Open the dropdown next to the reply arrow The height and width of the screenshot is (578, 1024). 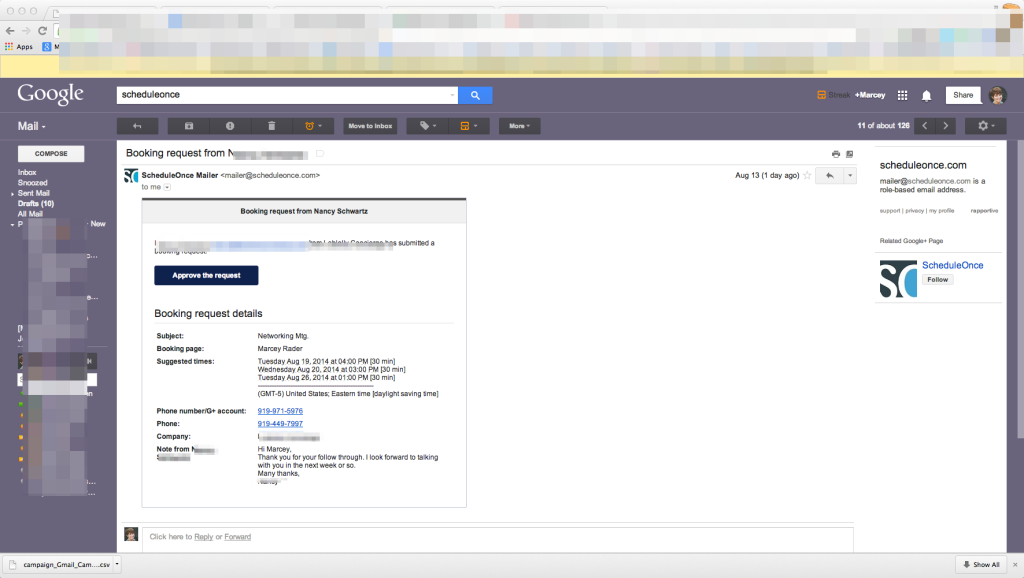pyautogui.click(x=850, y=176)
